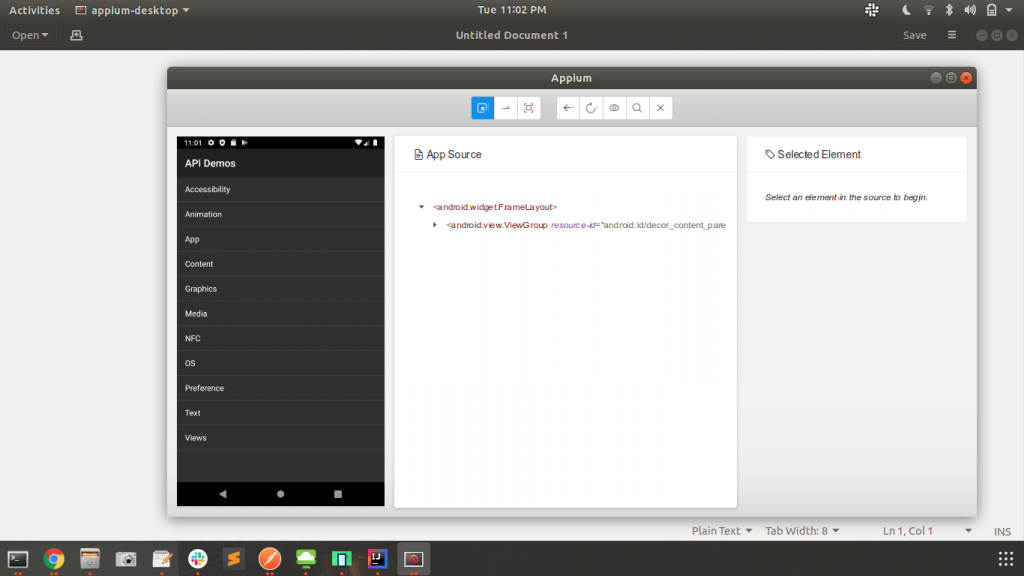This screenshot has width=1024, height=576.
Task: Open the session recorder eye icon
Action: coord(614,107)
